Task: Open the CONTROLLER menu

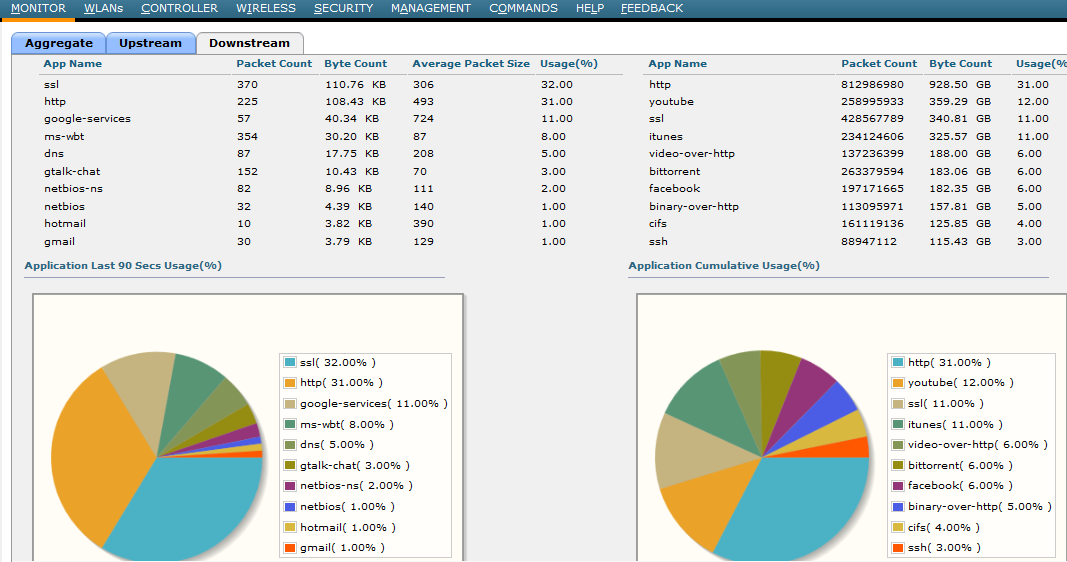Action: 179,8
